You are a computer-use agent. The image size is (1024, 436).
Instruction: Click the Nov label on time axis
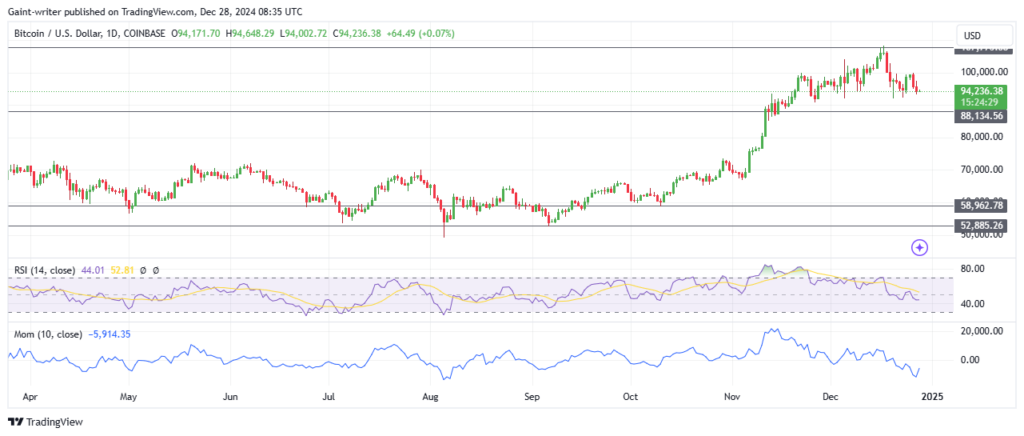731,396
